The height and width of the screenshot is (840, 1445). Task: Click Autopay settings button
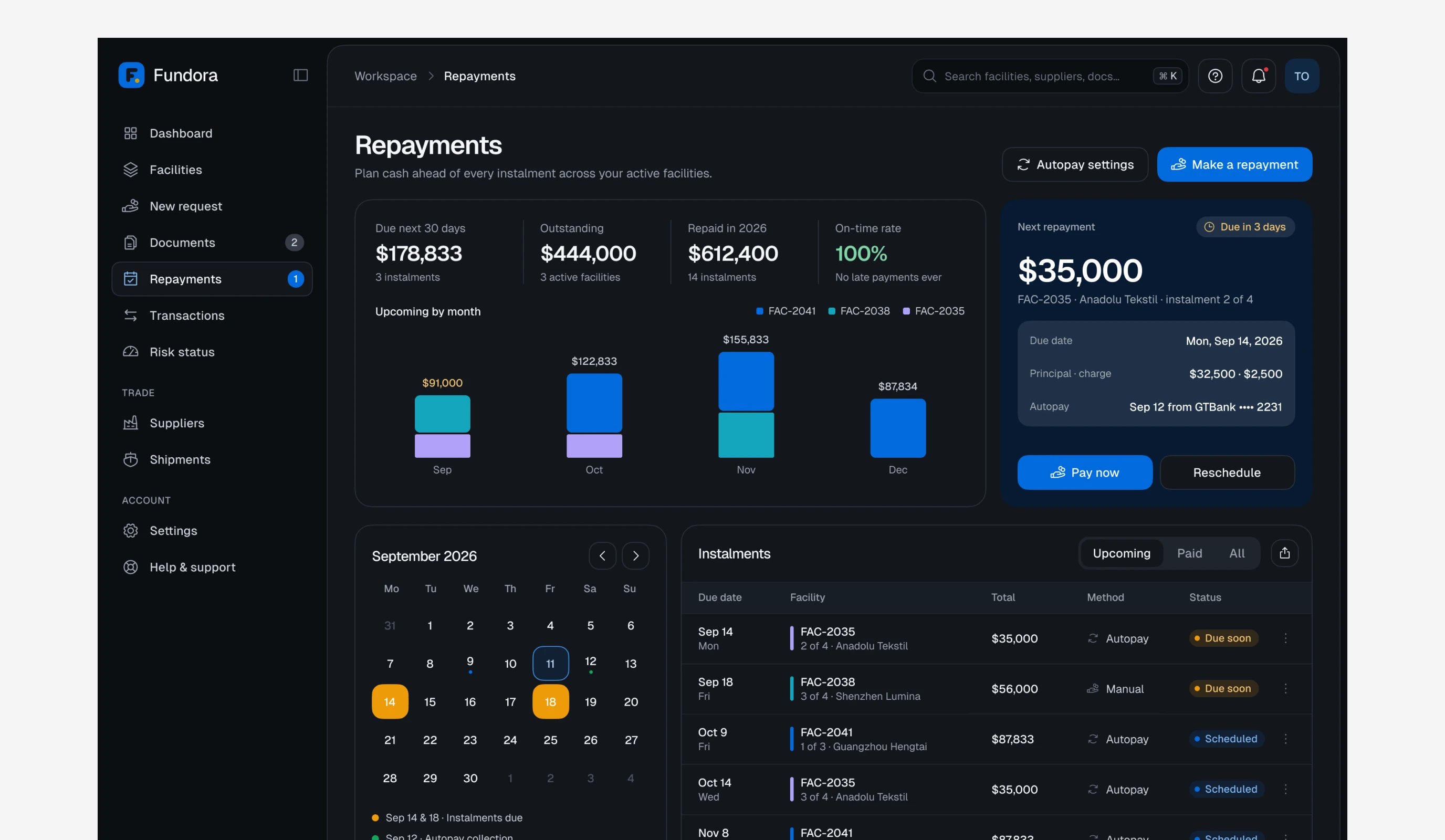pos(1075,164)
